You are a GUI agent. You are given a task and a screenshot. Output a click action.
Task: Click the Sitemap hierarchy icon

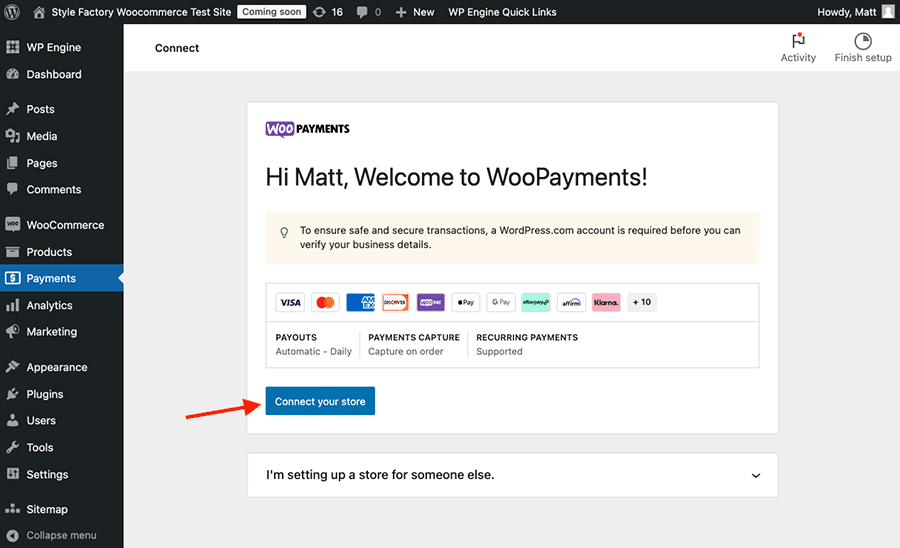point(13,509)
